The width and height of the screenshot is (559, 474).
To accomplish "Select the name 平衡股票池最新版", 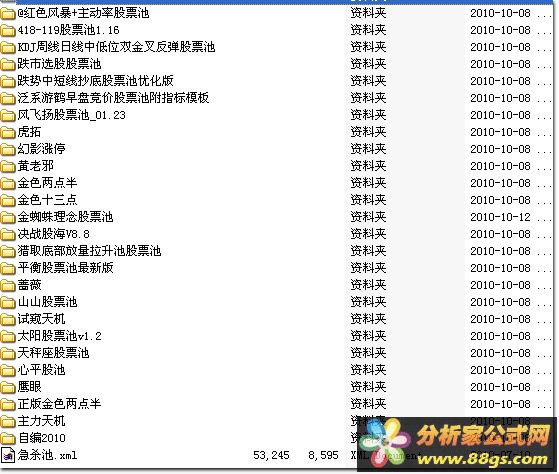I will point(66,268).
